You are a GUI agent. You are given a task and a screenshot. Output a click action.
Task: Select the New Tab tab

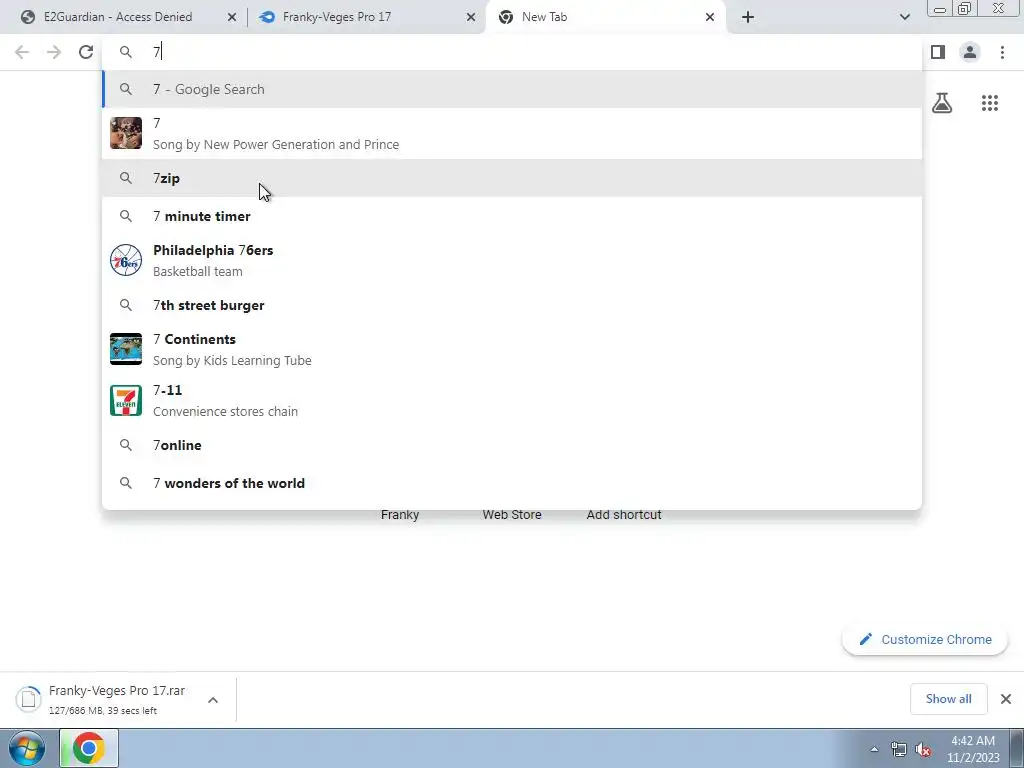[605, 17]
